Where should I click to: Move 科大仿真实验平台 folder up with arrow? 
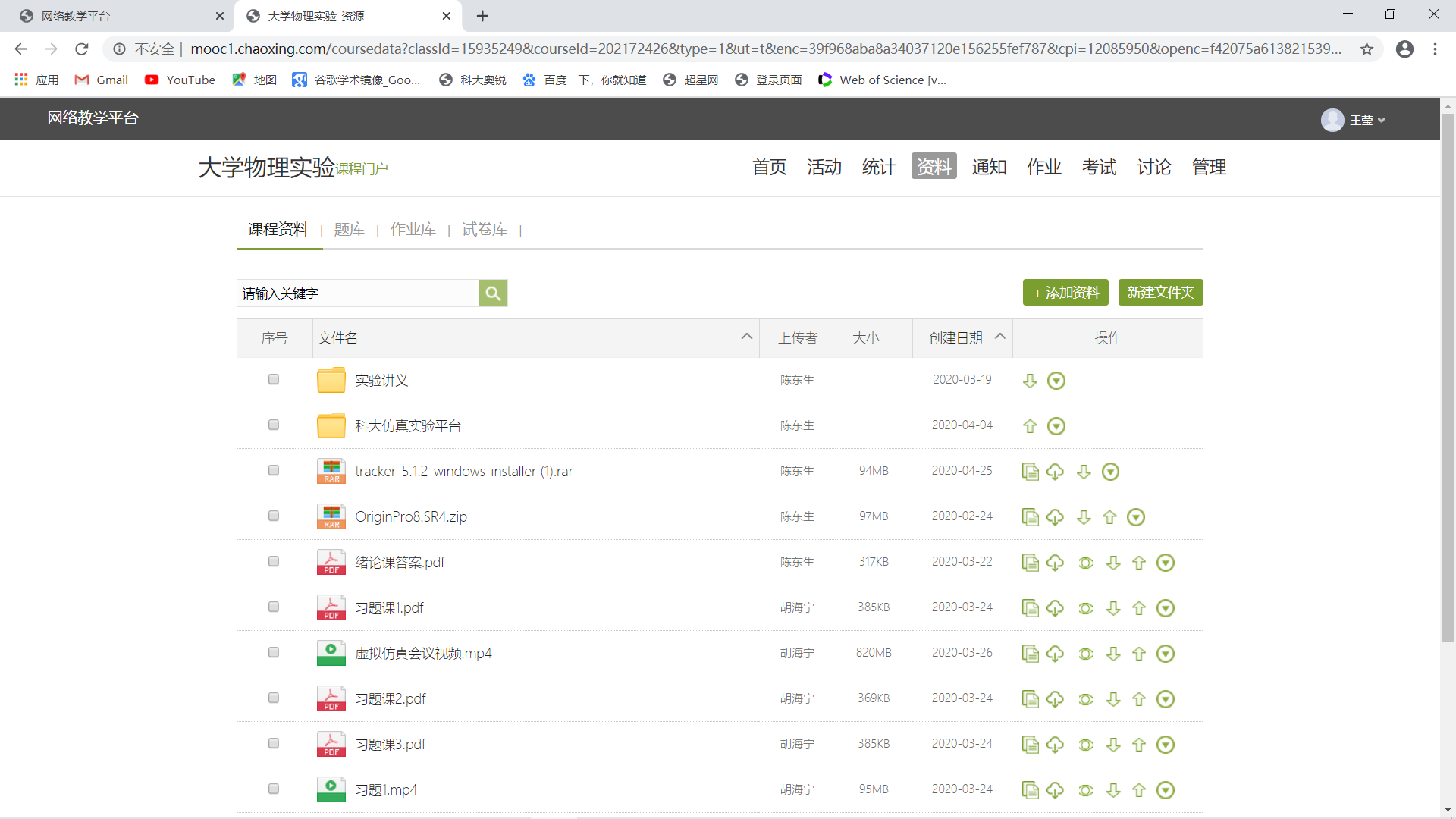[x=1030, y=426]
